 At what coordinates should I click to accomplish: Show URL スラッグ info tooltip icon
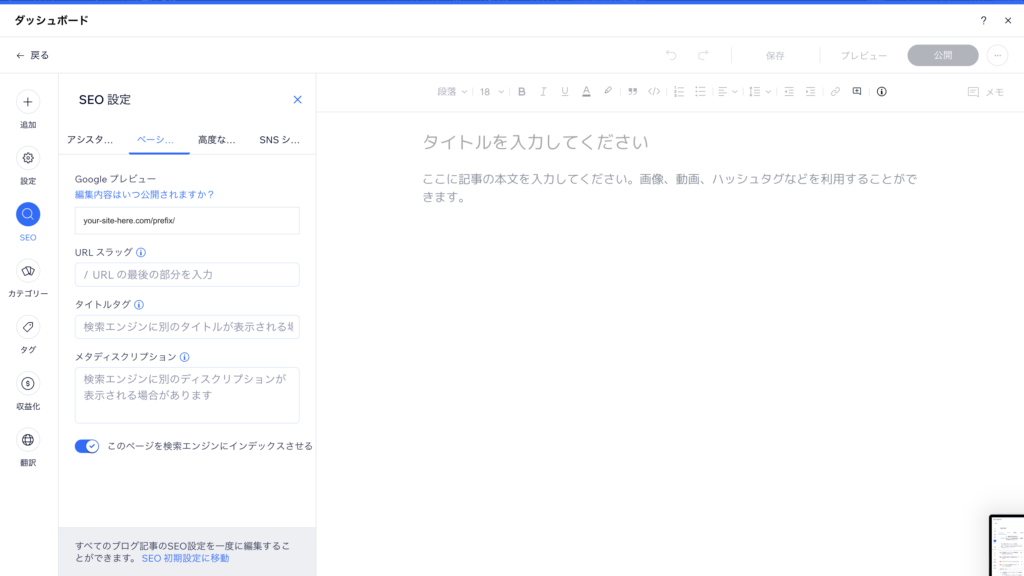pyautogui.click(x=141, y=253)
